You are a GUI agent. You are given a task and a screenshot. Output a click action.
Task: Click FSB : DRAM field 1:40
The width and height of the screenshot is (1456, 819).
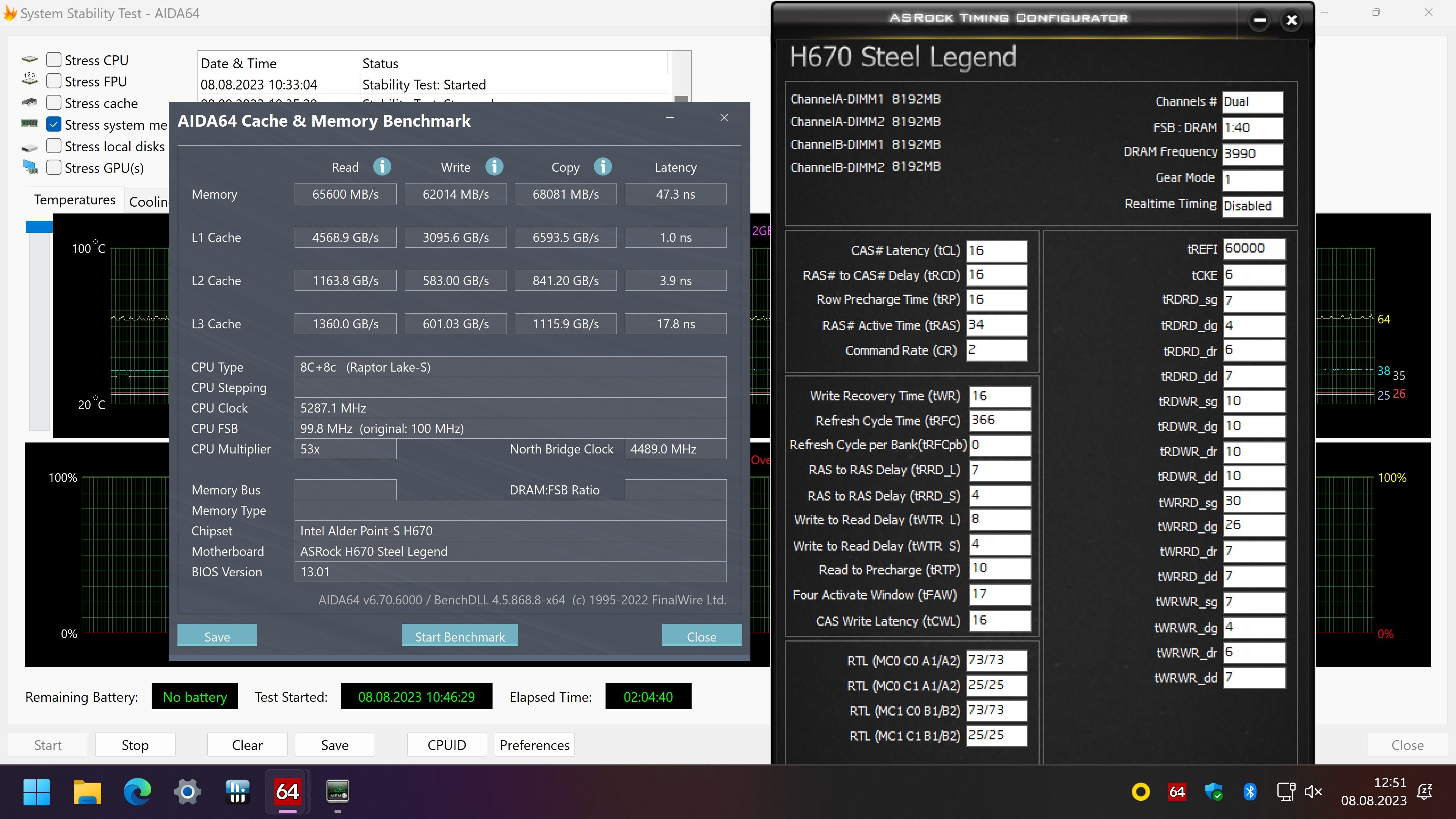pyautogui.click(x=1252, y=128)
